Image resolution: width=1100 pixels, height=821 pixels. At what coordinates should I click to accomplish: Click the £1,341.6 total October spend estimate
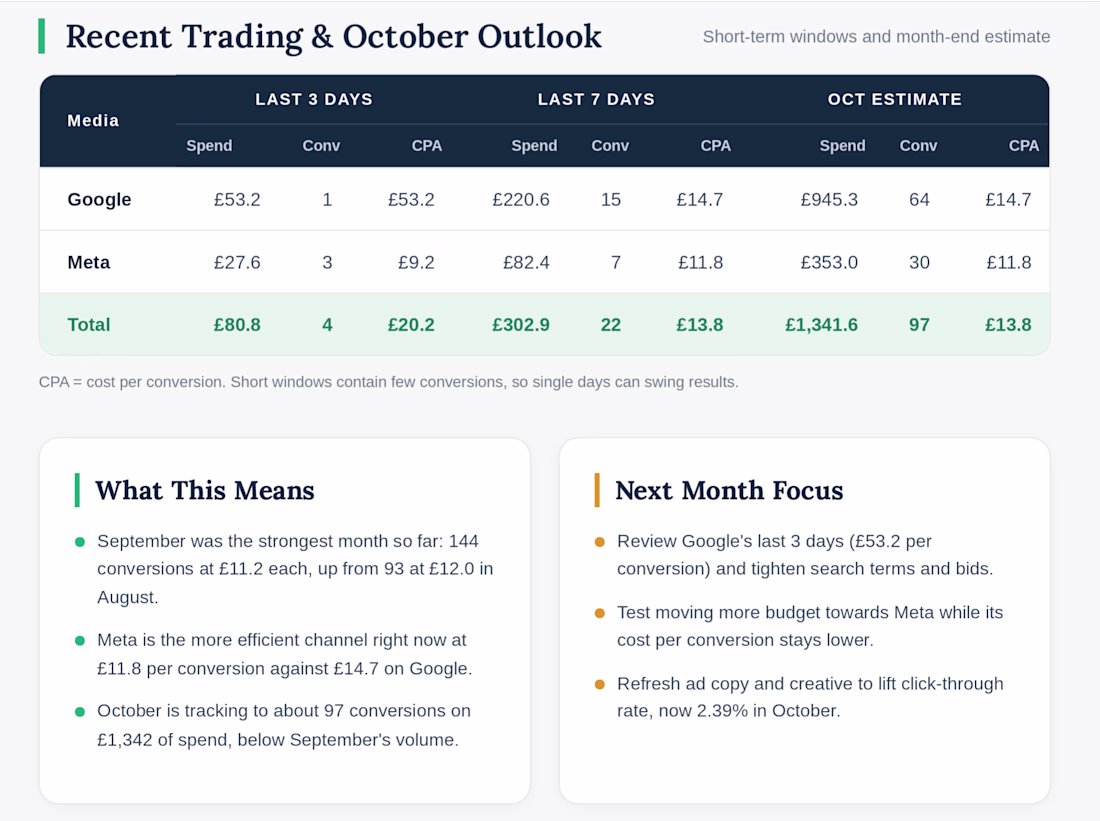tap(821, 325)
